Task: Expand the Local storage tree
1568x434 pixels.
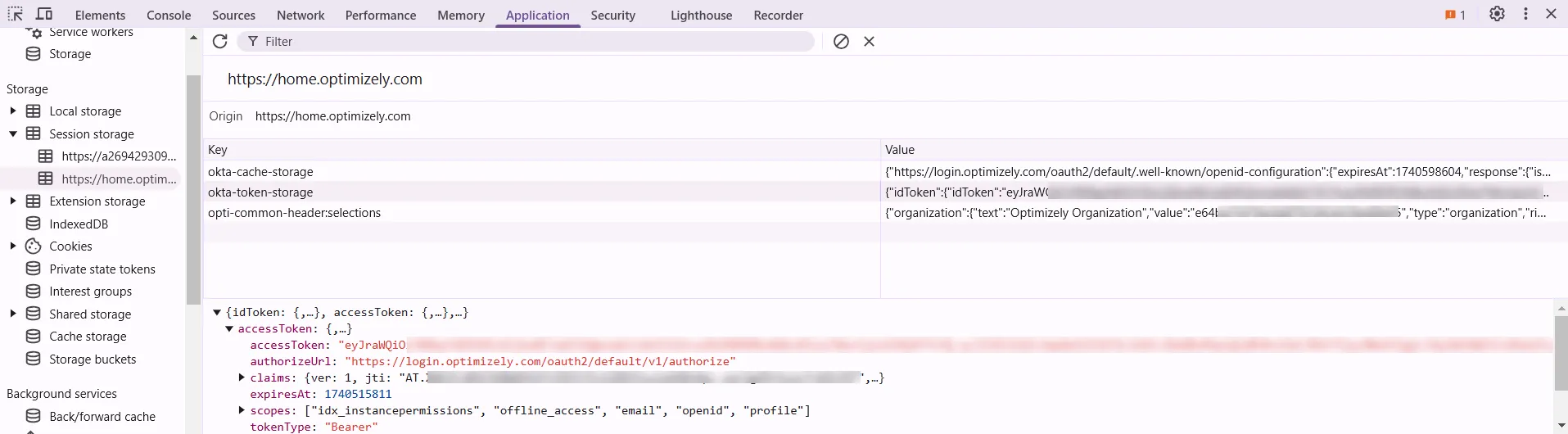Action: tap(12, 111)
